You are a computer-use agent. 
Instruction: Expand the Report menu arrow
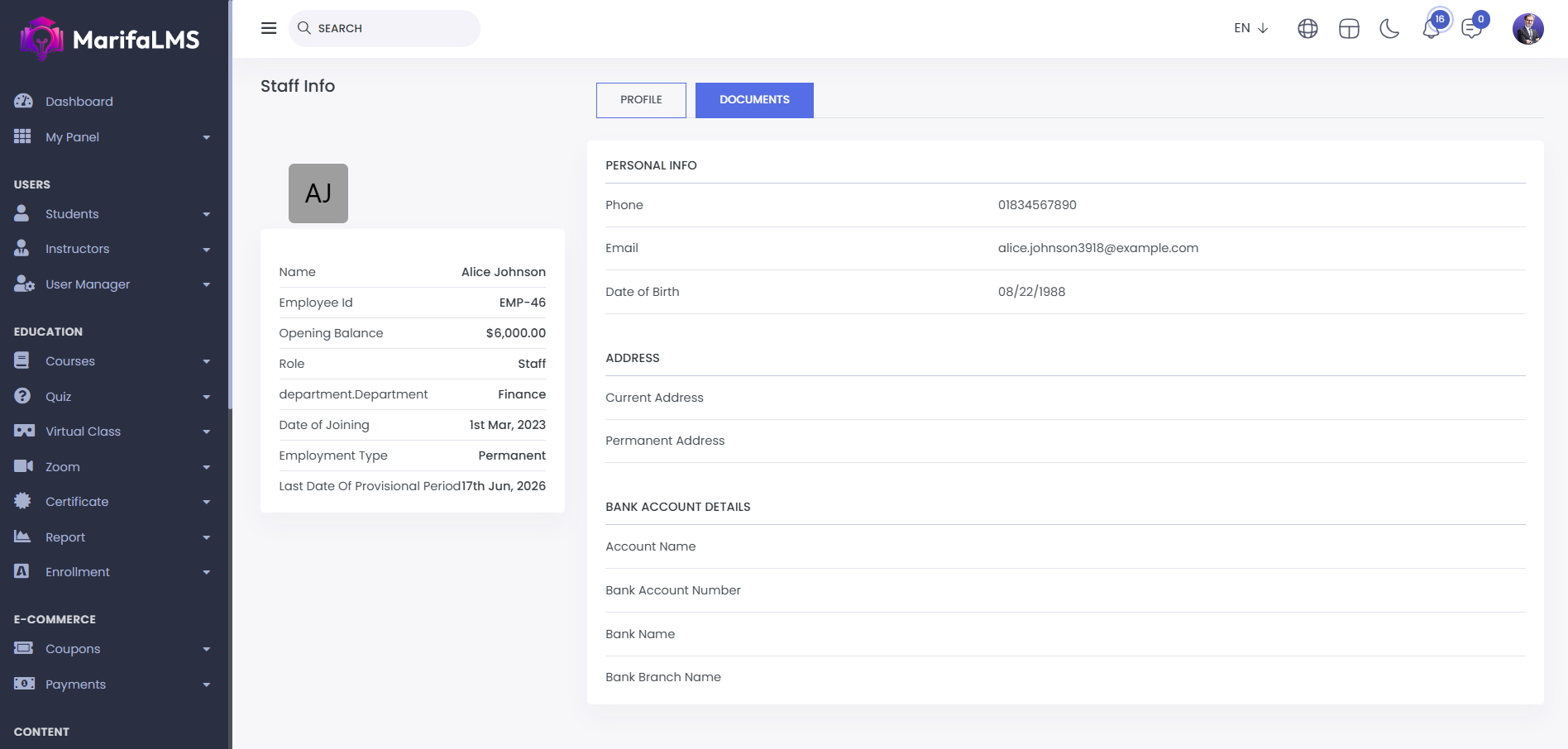click(x=206, y=537)
